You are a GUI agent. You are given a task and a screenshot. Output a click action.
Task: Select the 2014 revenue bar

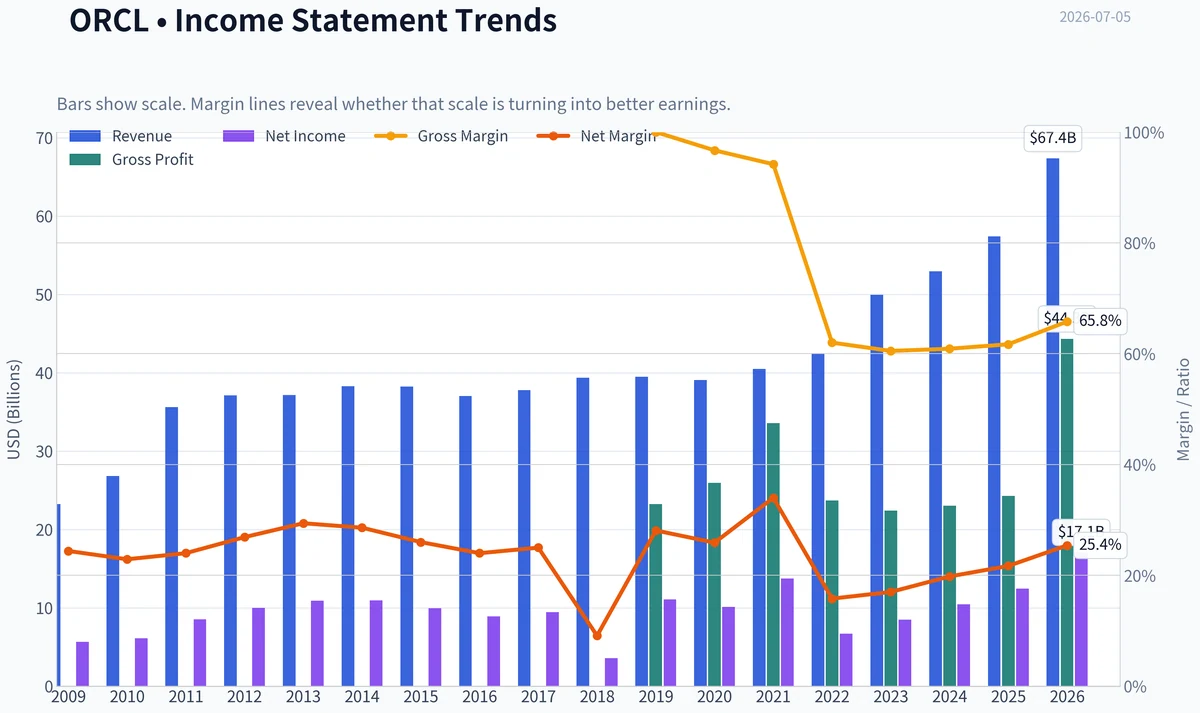(347, 536)
